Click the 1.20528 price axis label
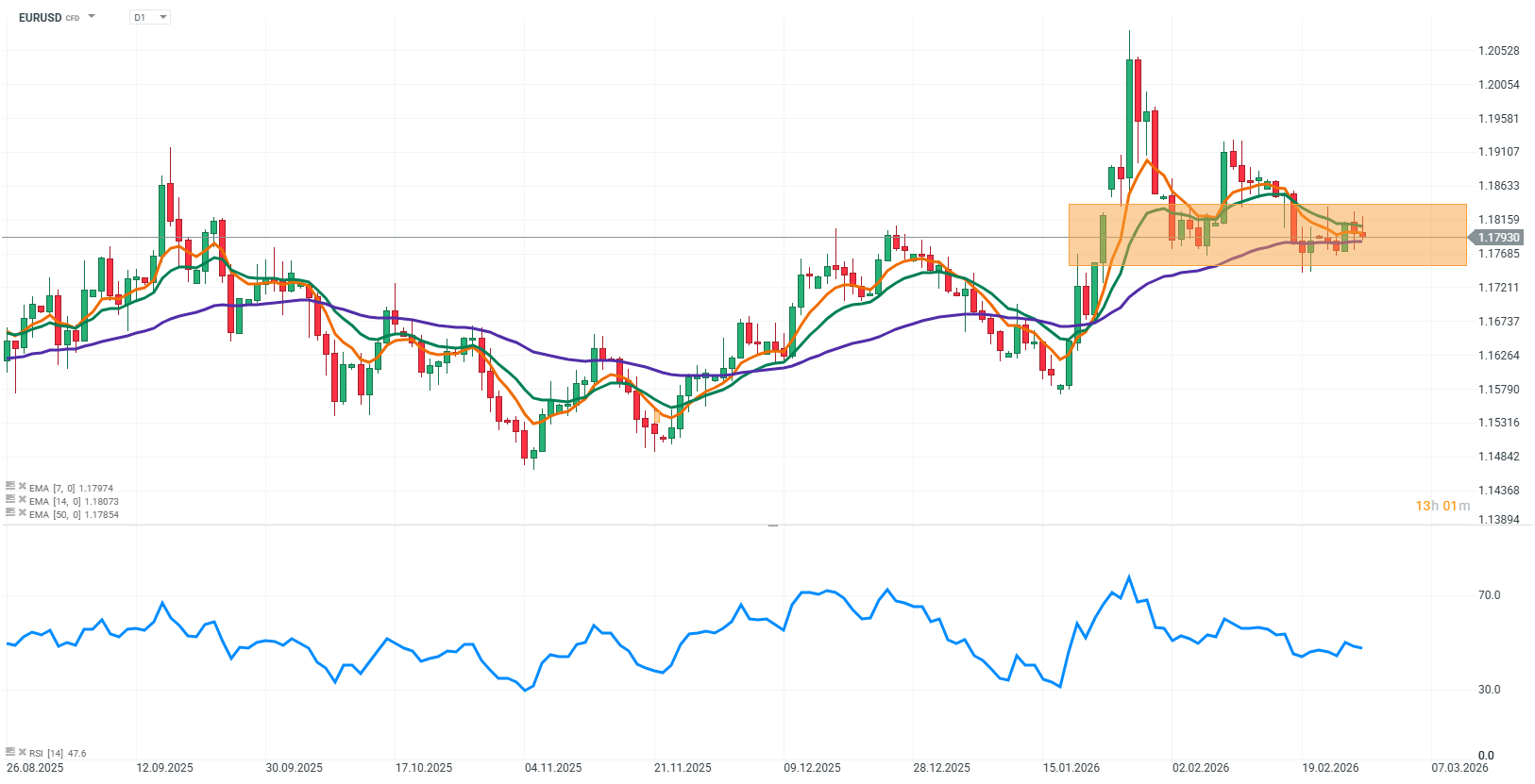This screenshot has width=1535, height=784. [x=1498, y=51]
